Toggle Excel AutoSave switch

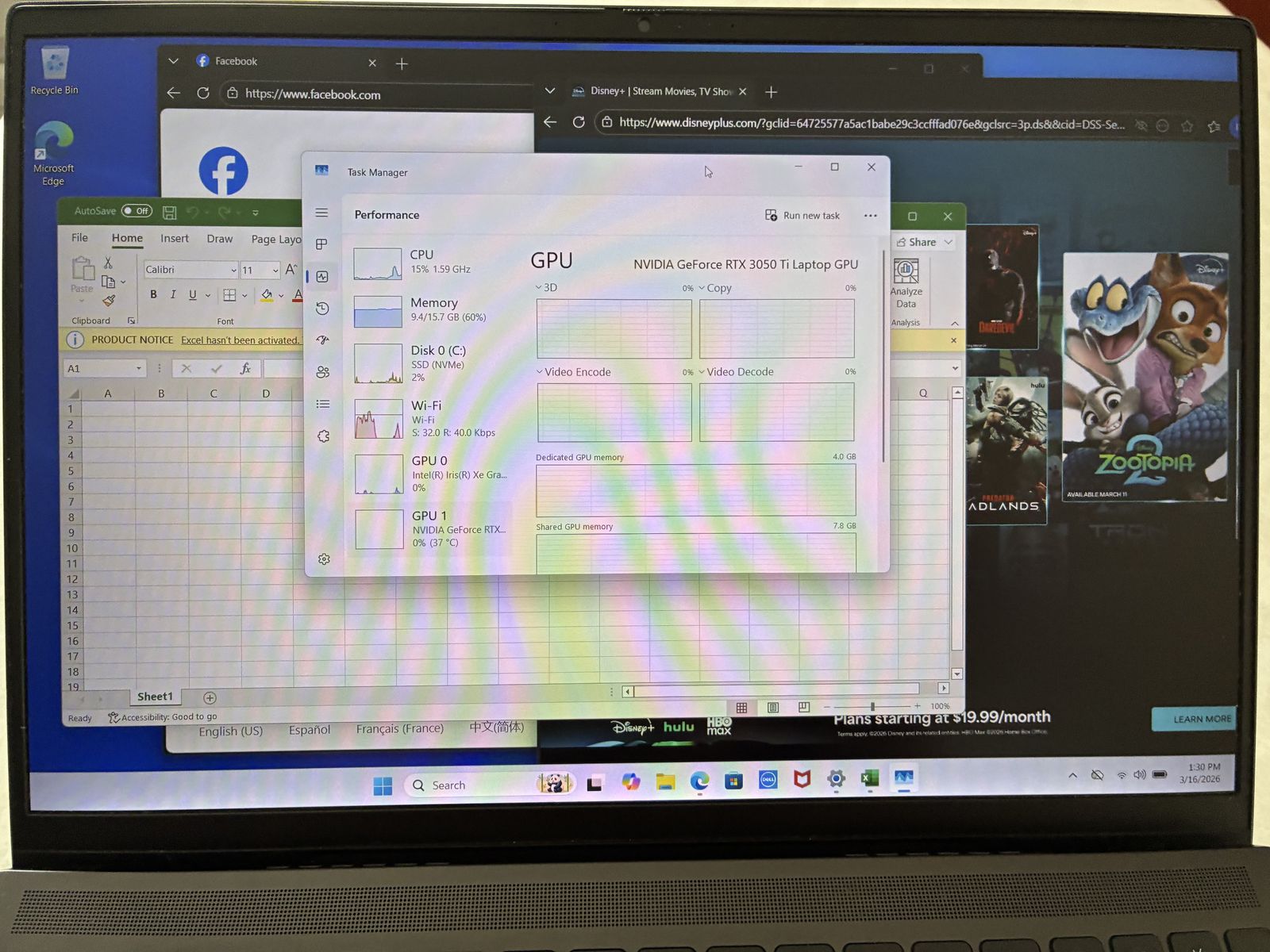pyautogui.click(x=137, y=211)
